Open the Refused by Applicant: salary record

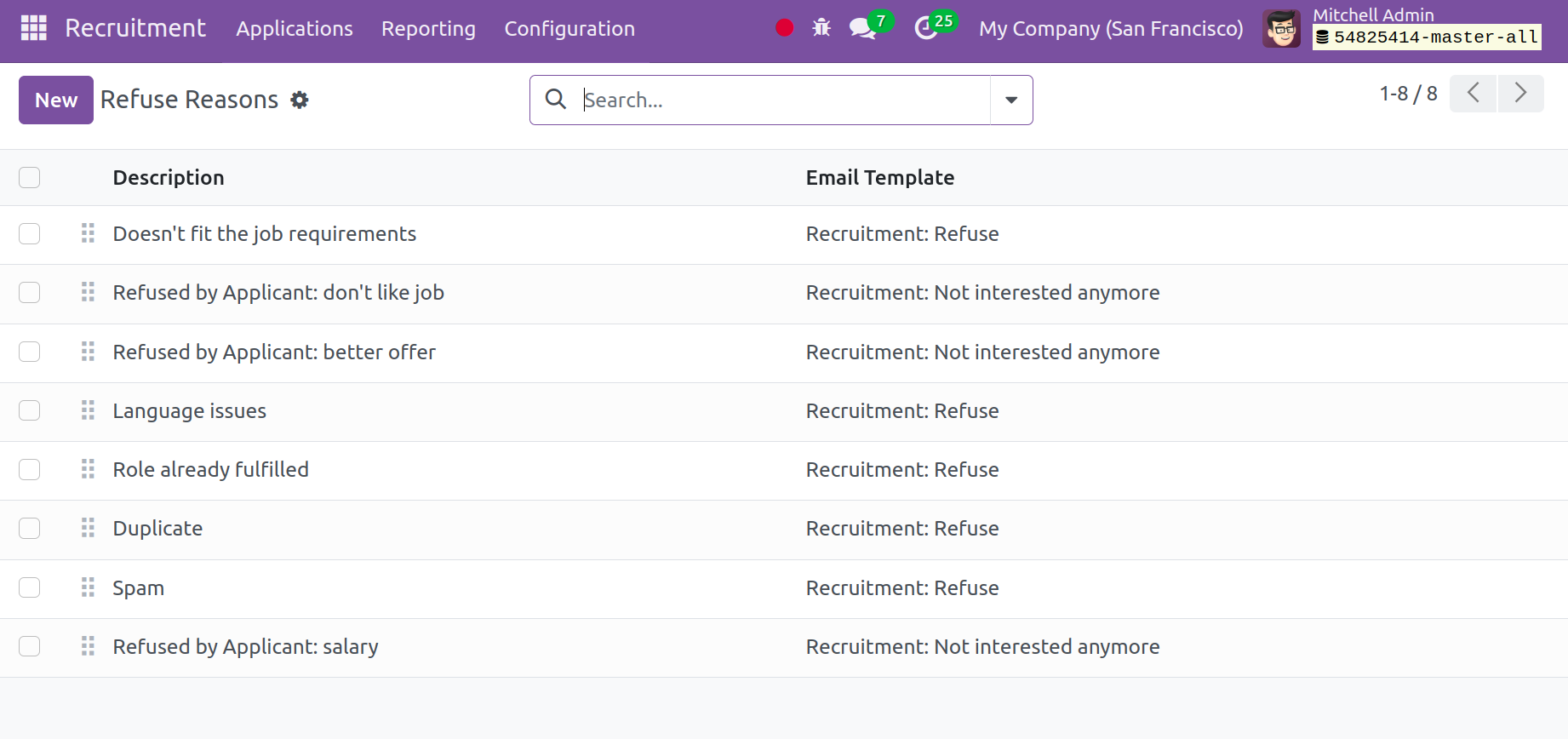point(246,647)
